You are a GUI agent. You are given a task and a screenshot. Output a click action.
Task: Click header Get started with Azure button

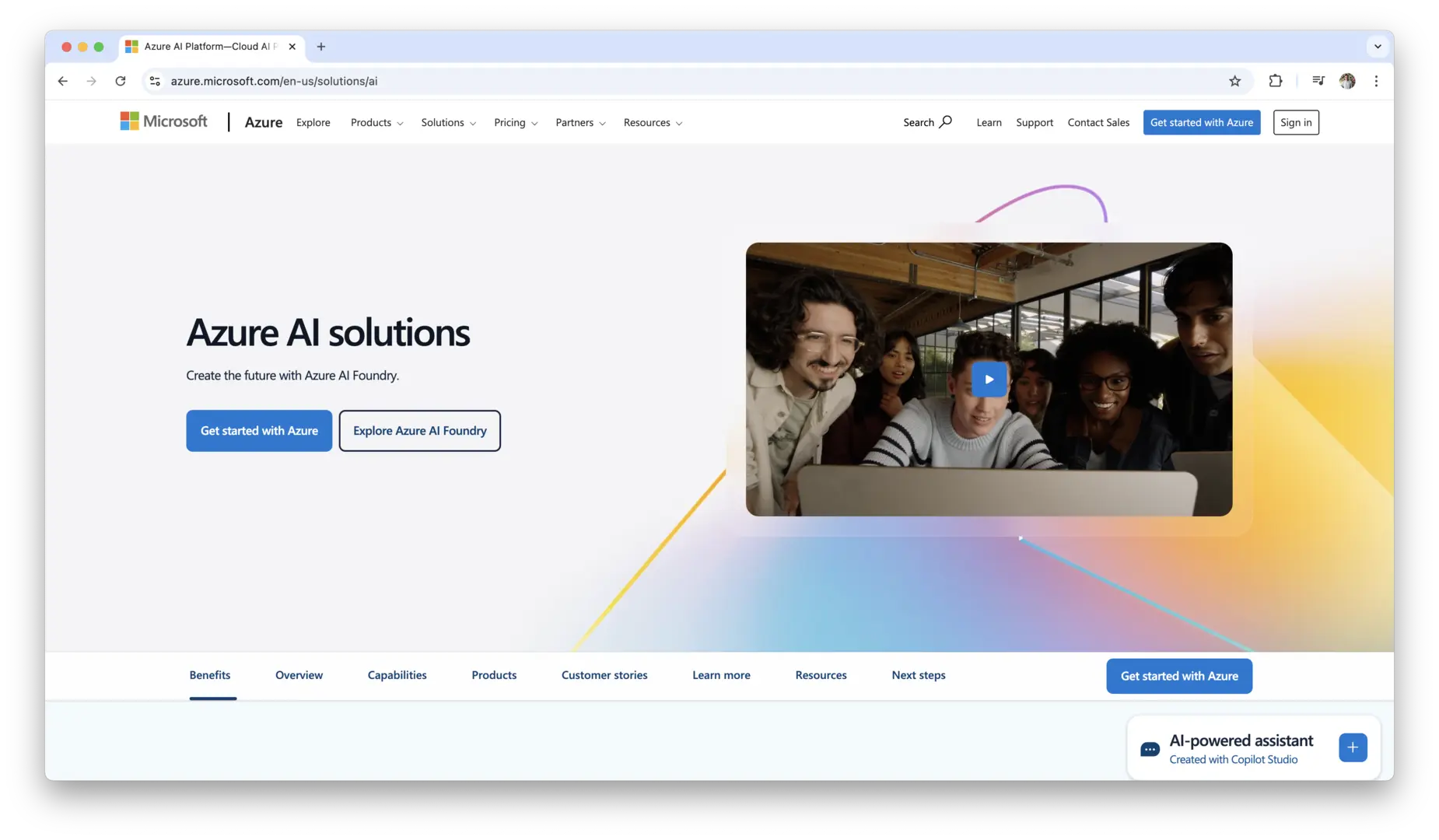pos(1202,122)
